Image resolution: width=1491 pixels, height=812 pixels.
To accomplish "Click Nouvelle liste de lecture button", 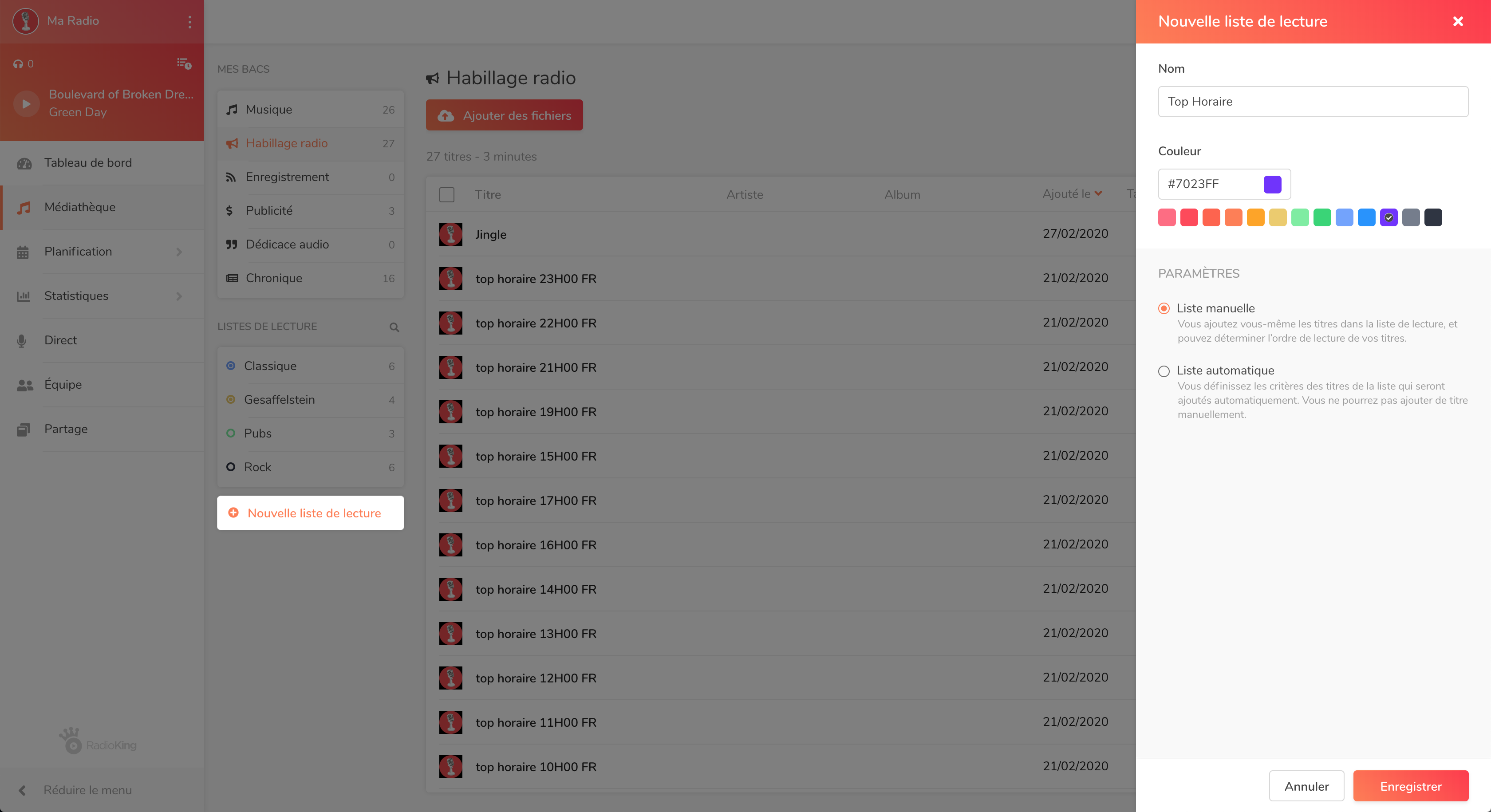I will pos(310,513).
